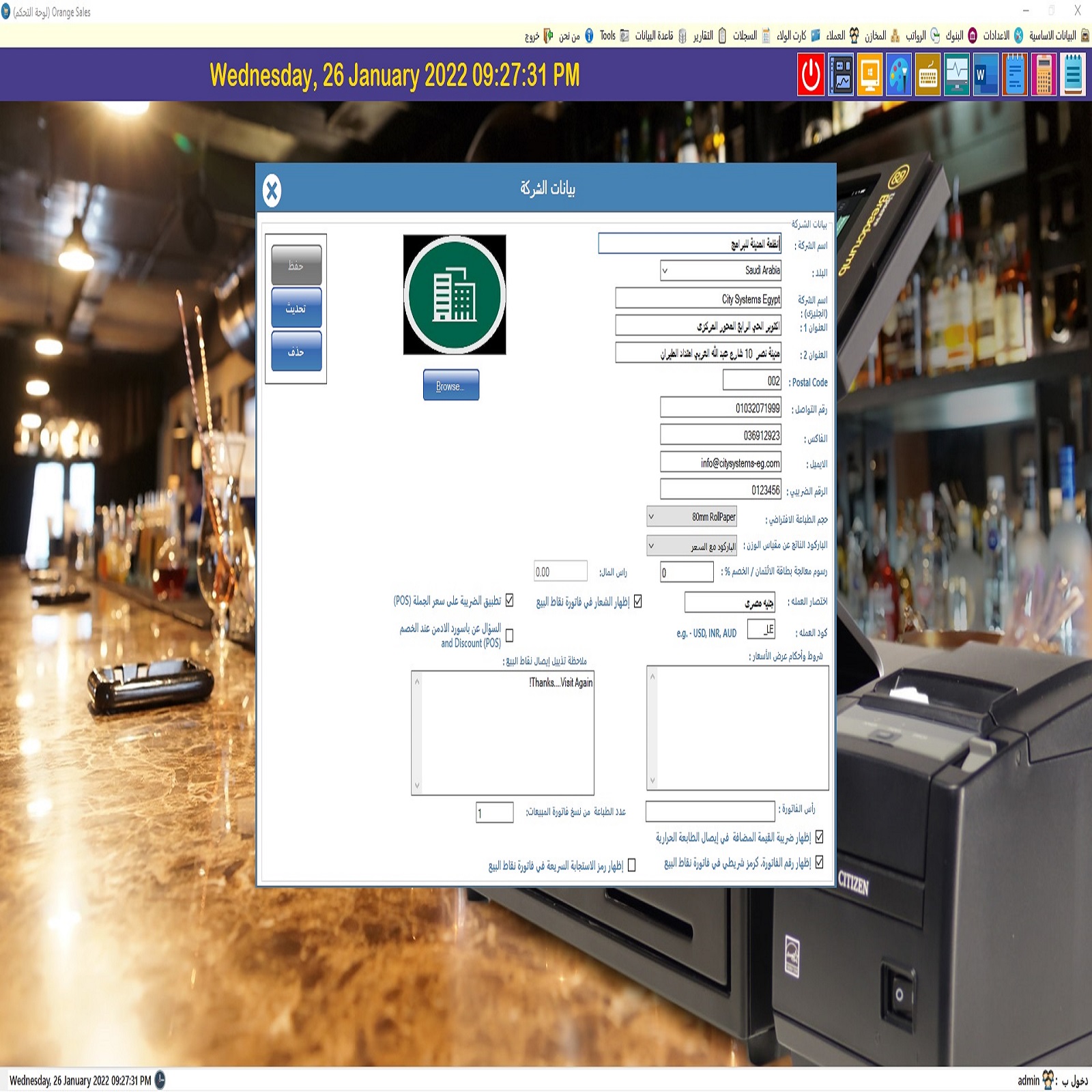Screen dimensions: 1092x1092
Task: Open the Tools menu
Action: (607, 35)
